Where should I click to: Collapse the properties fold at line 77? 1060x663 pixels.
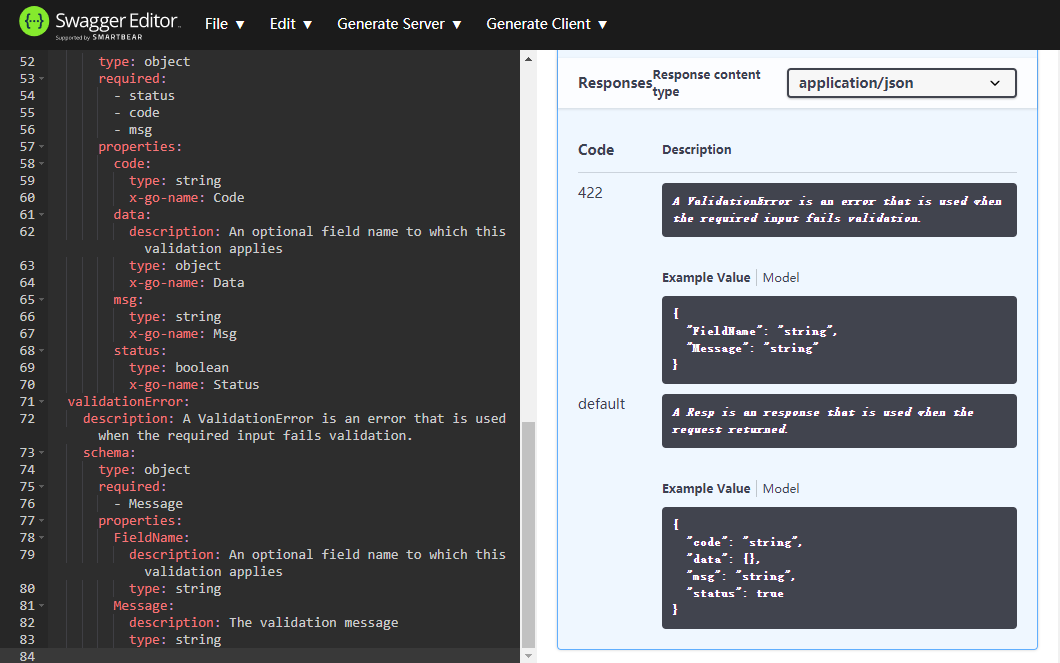(x=42, y=521)
